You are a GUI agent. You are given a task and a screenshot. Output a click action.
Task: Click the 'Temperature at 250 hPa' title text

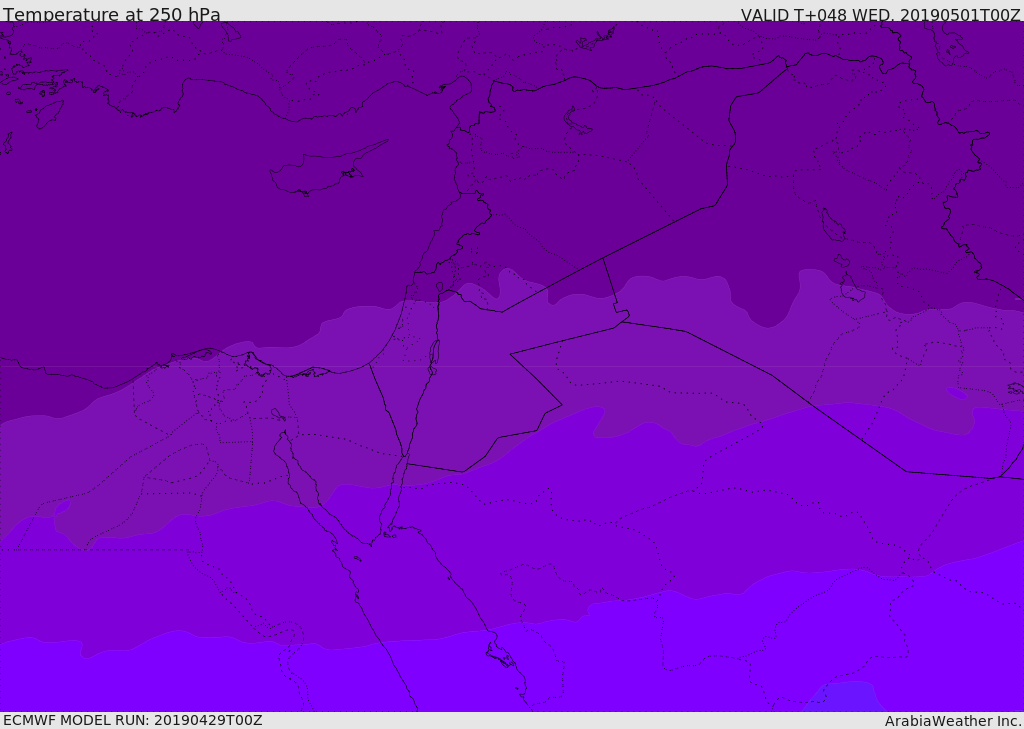click(112, 14)
